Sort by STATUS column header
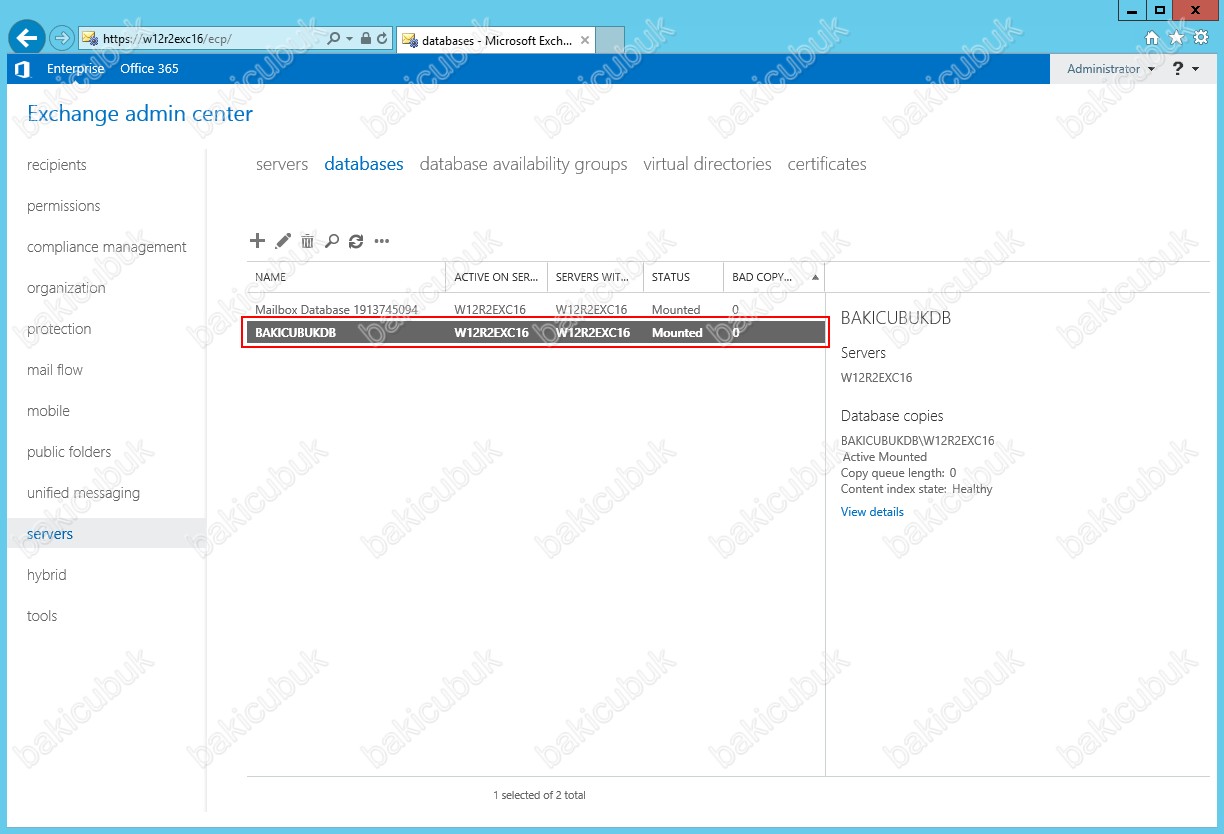This screenshot has height=834, width=1224. coord(684,277)
